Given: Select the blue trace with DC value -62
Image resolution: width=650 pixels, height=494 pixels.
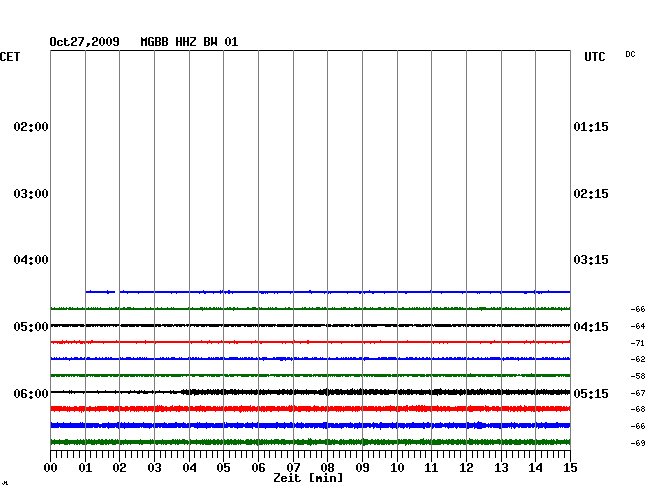Looking at the screenshot, I should (310, 358).
